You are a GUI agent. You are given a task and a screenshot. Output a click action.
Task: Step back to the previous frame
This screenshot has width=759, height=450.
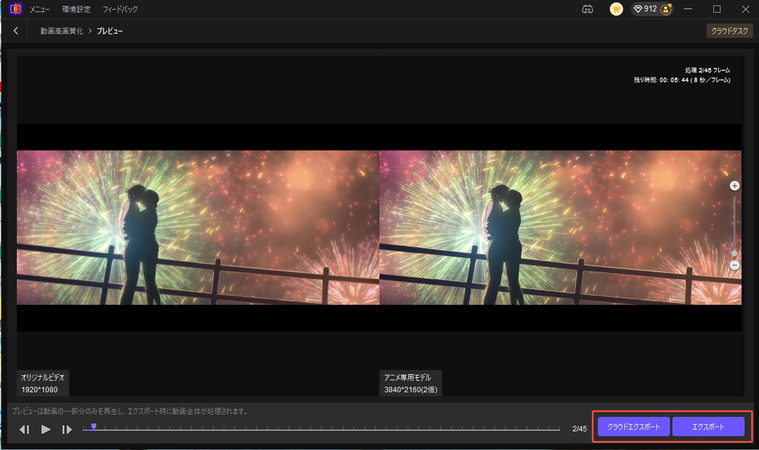pyautogui.click(x=24, y=429)
